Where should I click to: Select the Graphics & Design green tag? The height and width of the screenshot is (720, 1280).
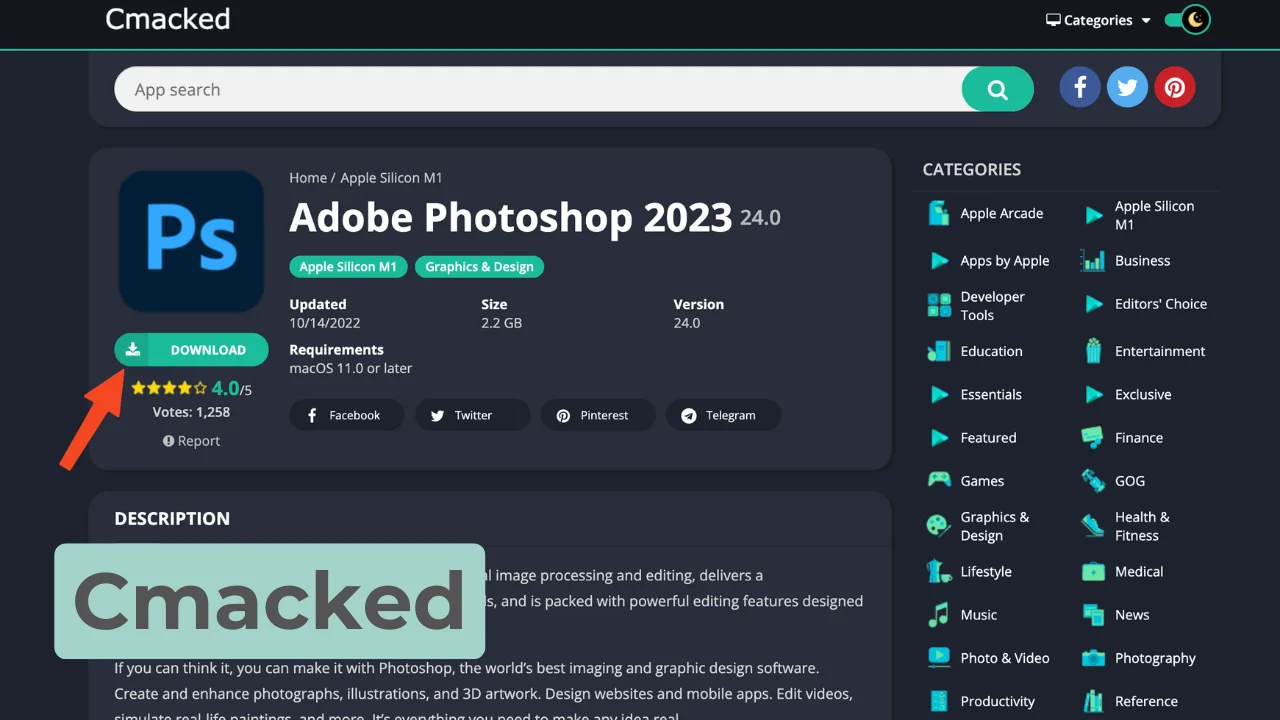coord(479,267)
